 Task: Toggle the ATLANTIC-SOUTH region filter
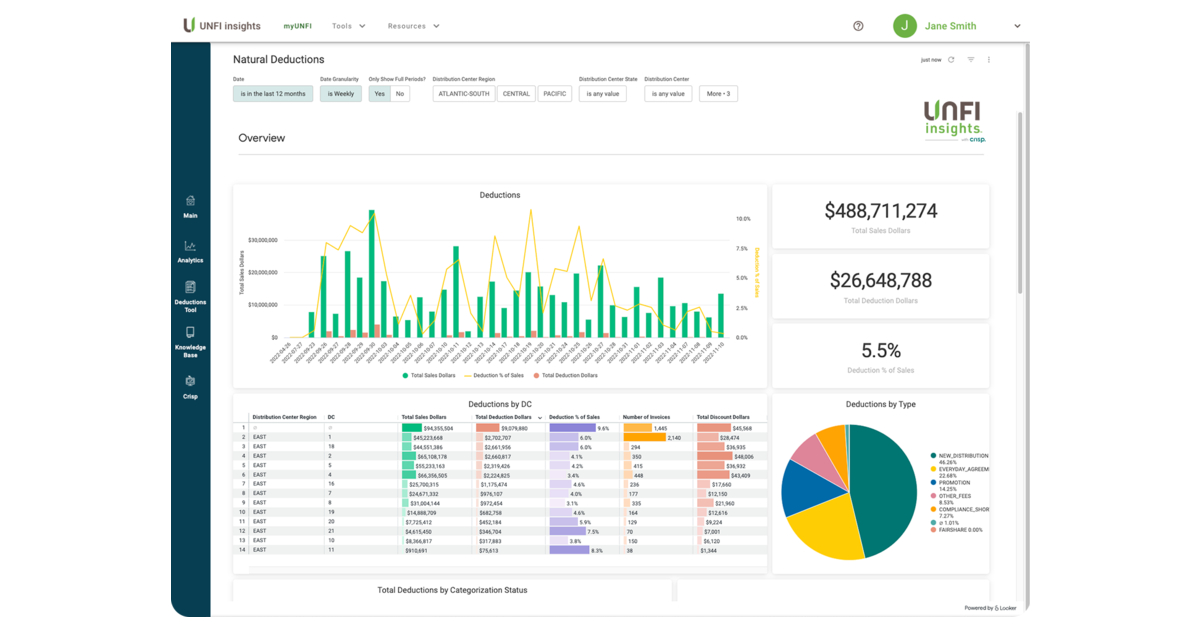coord(464,94)
